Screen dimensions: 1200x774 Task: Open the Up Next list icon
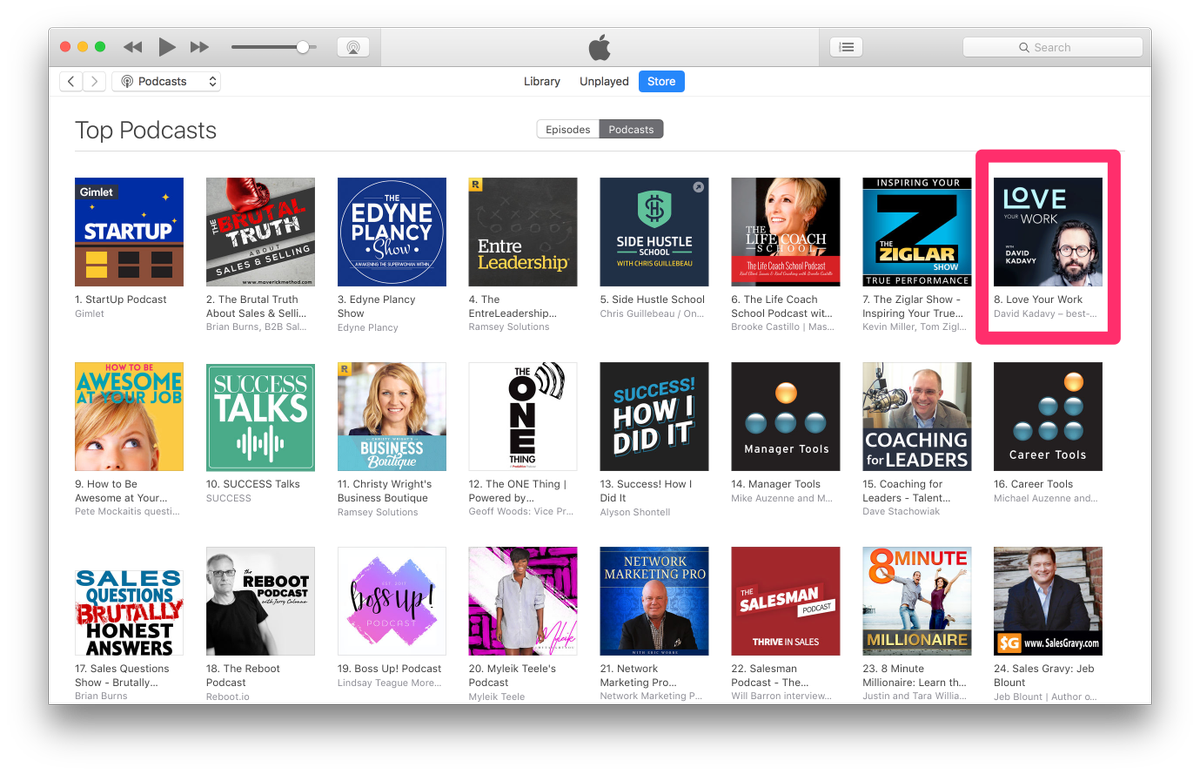847,47
